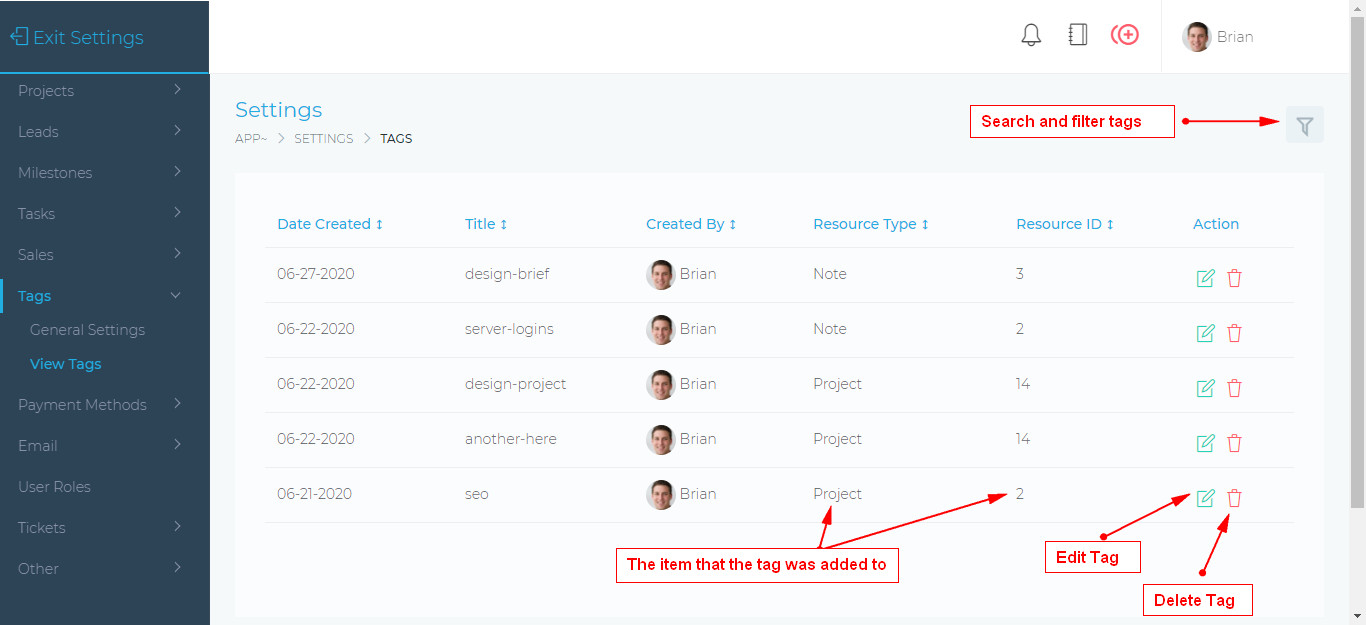
Task: Expand the Payment Methods section
Action: (x=82, y=404)
